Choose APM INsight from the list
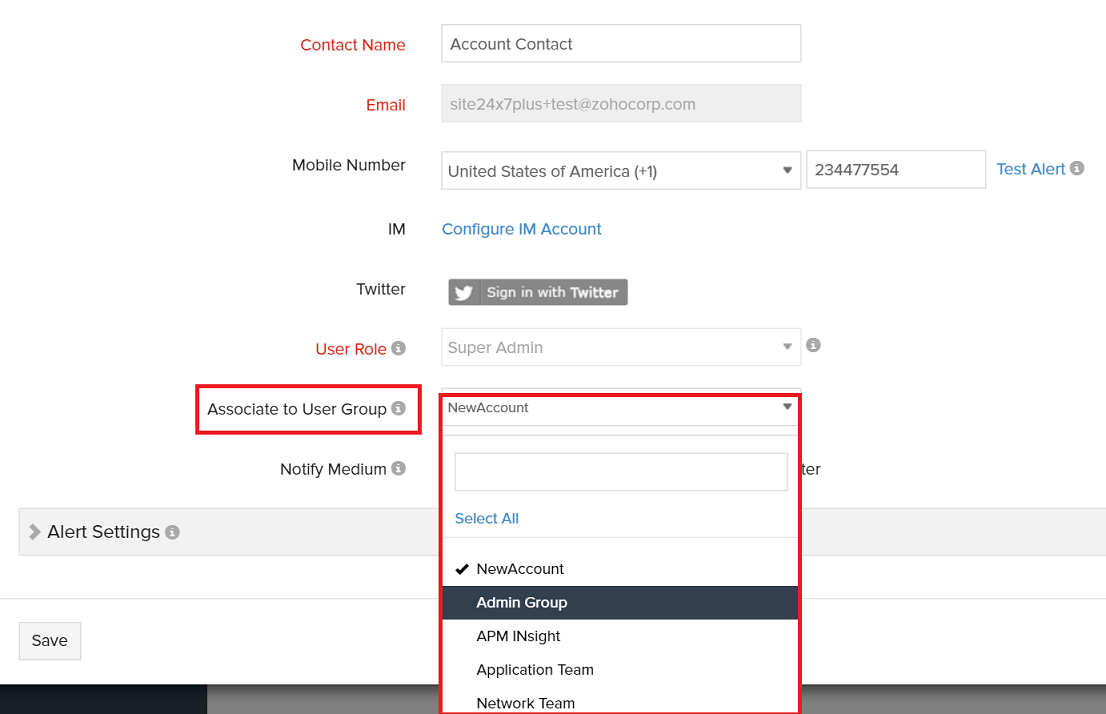 coord(621,636)
